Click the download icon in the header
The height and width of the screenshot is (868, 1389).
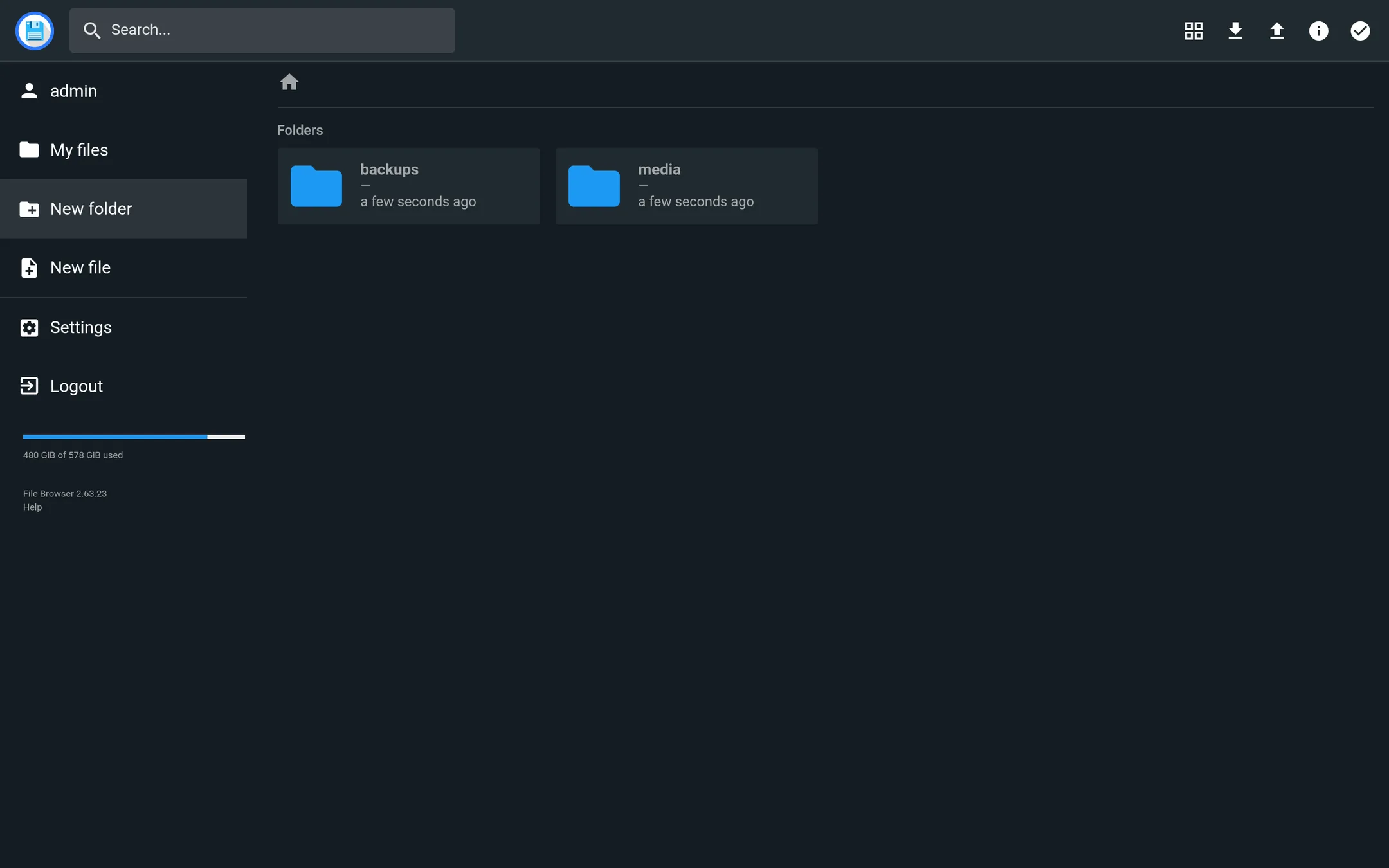1235,30
